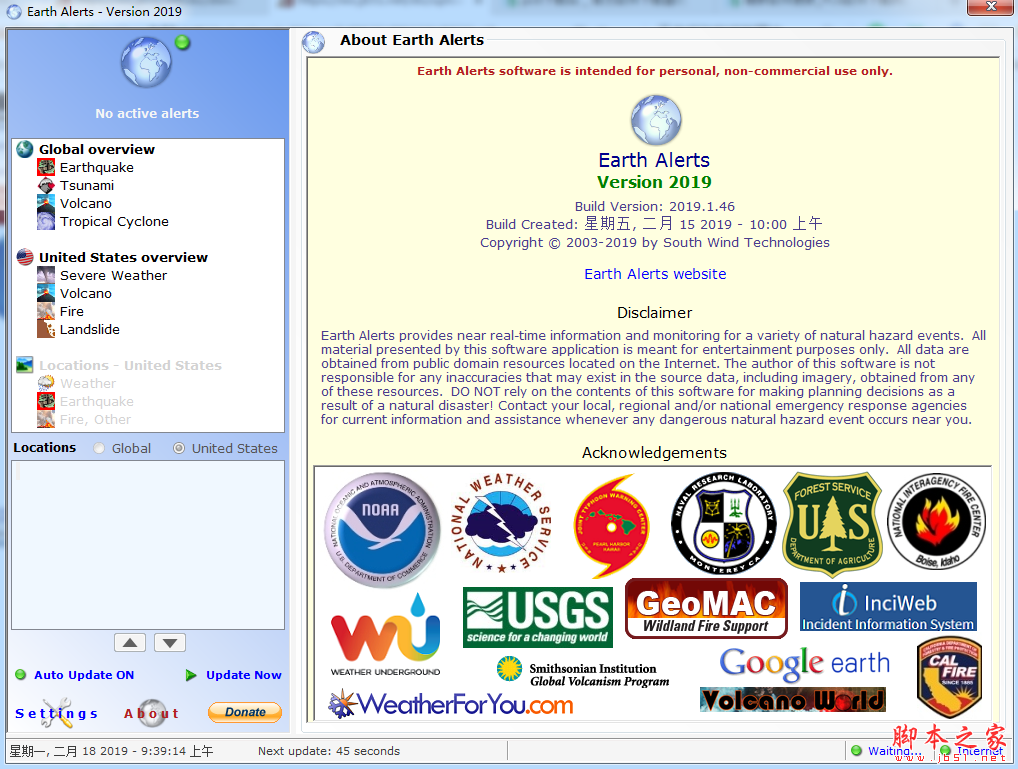Move location down with the down arrow
The width and height of the screenshot is (1018, 769).
170,642
